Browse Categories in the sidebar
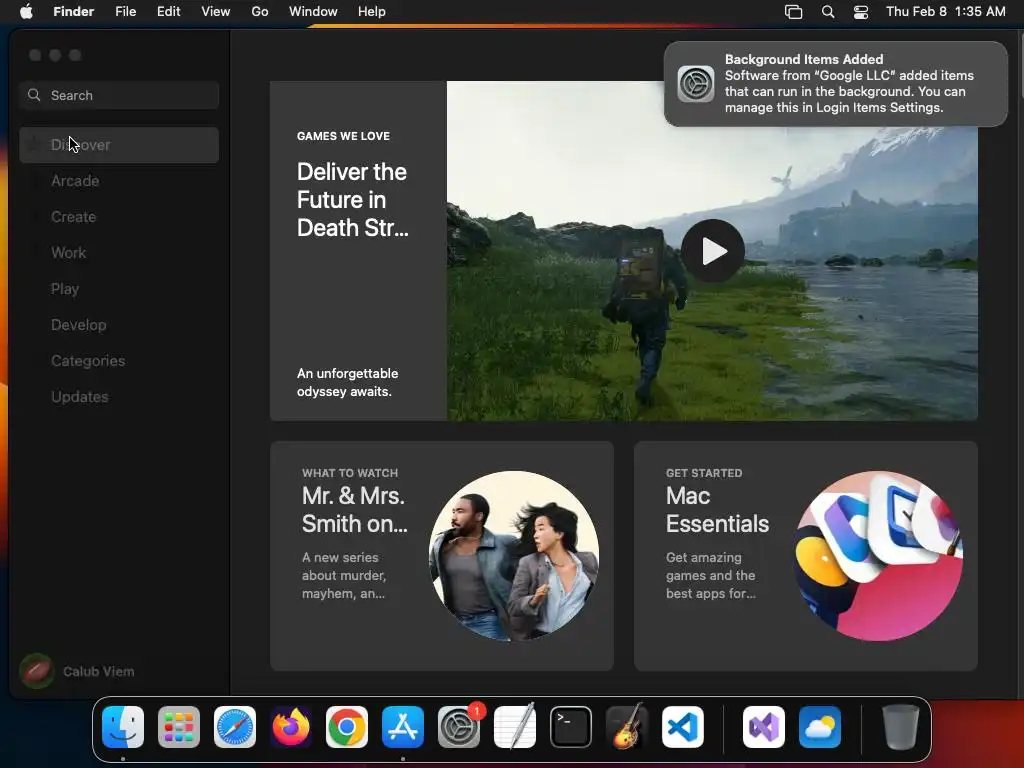This screenshot has height=768, width=1024. tap(119, 360)
